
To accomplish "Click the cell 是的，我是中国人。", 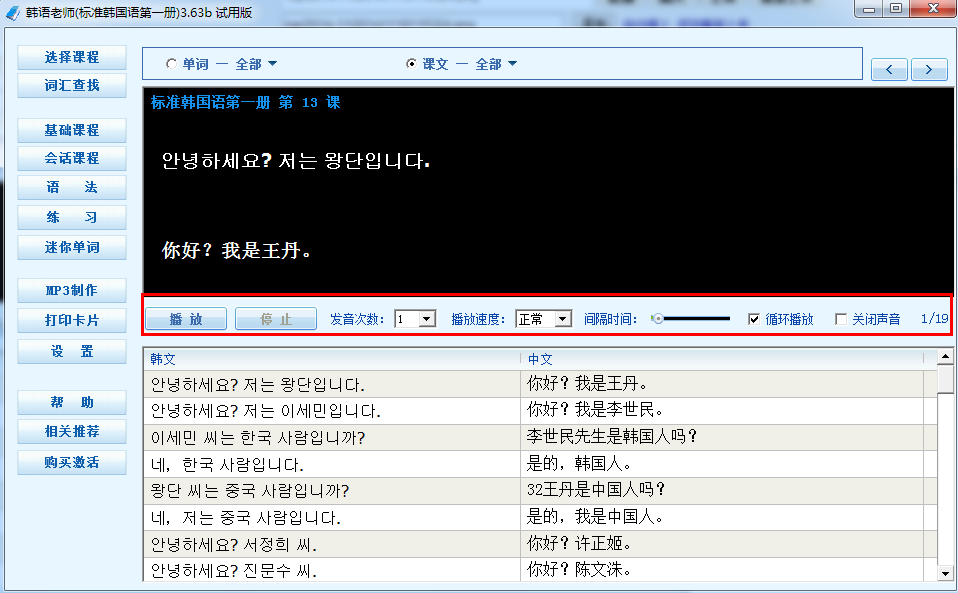I will pos(722,517).
